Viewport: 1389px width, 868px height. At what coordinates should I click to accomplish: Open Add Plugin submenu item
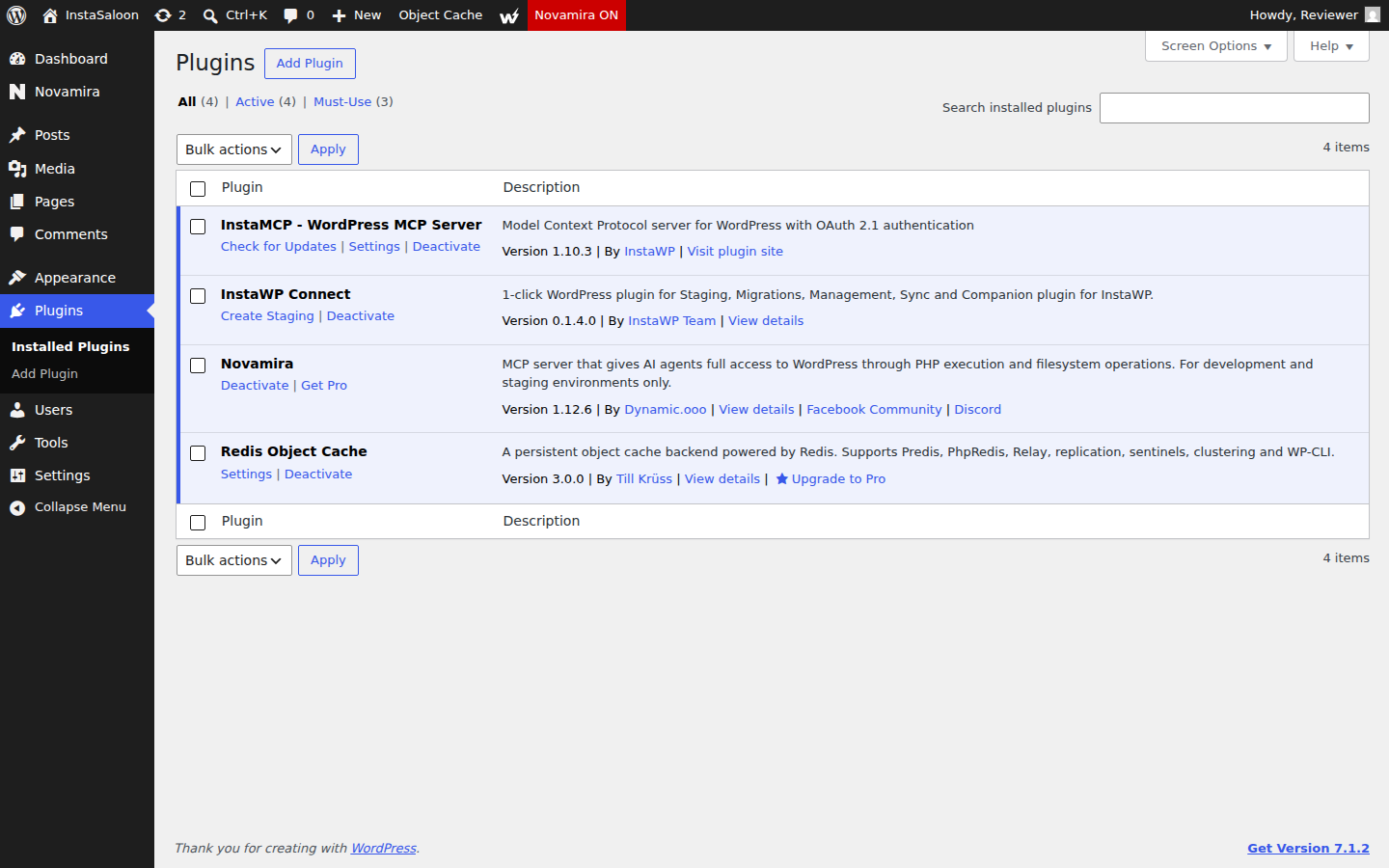pyautogui.click(x=44, y=373)
